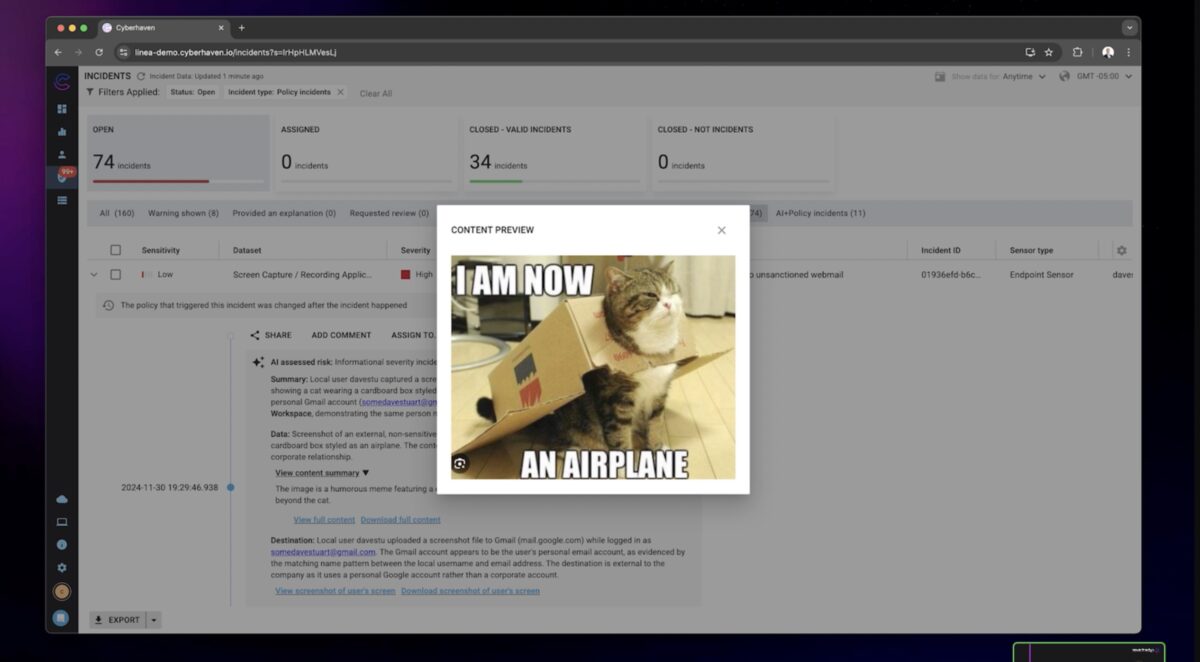Bookmark this page with star icon

point(1049,52)
